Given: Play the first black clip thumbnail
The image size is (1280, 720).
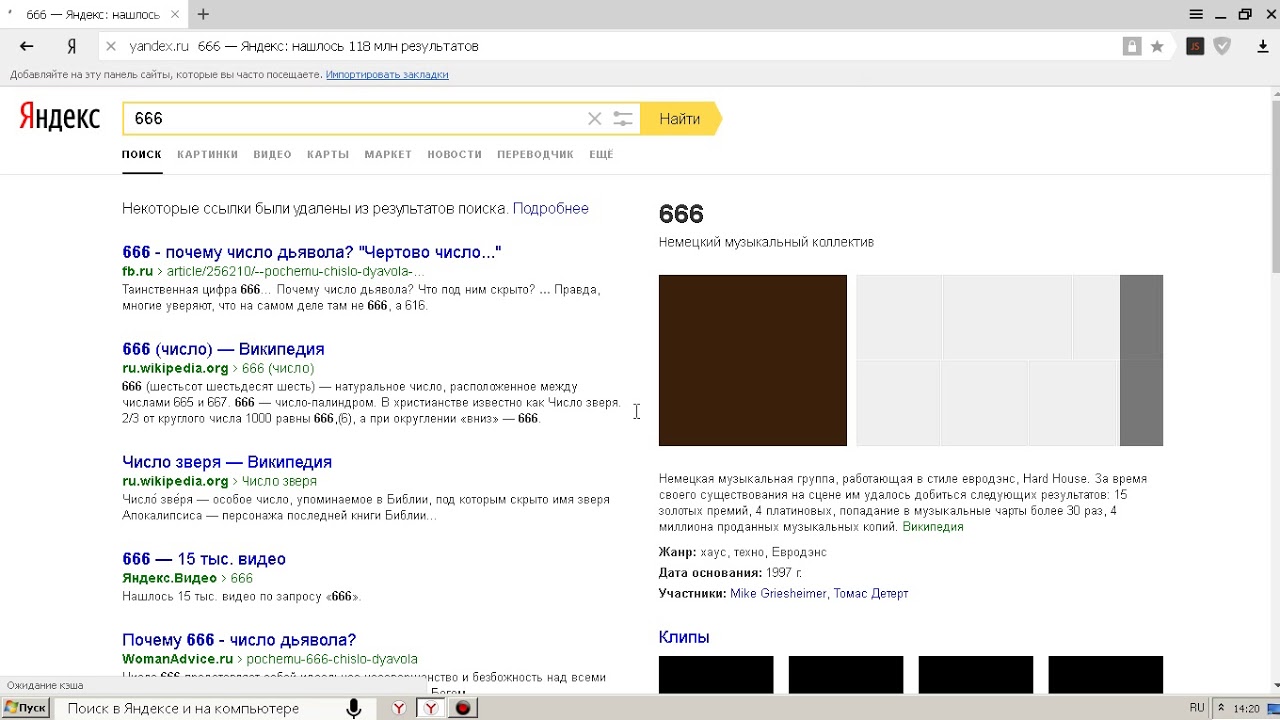Looking at the screenshot, I should pos(716,674).
